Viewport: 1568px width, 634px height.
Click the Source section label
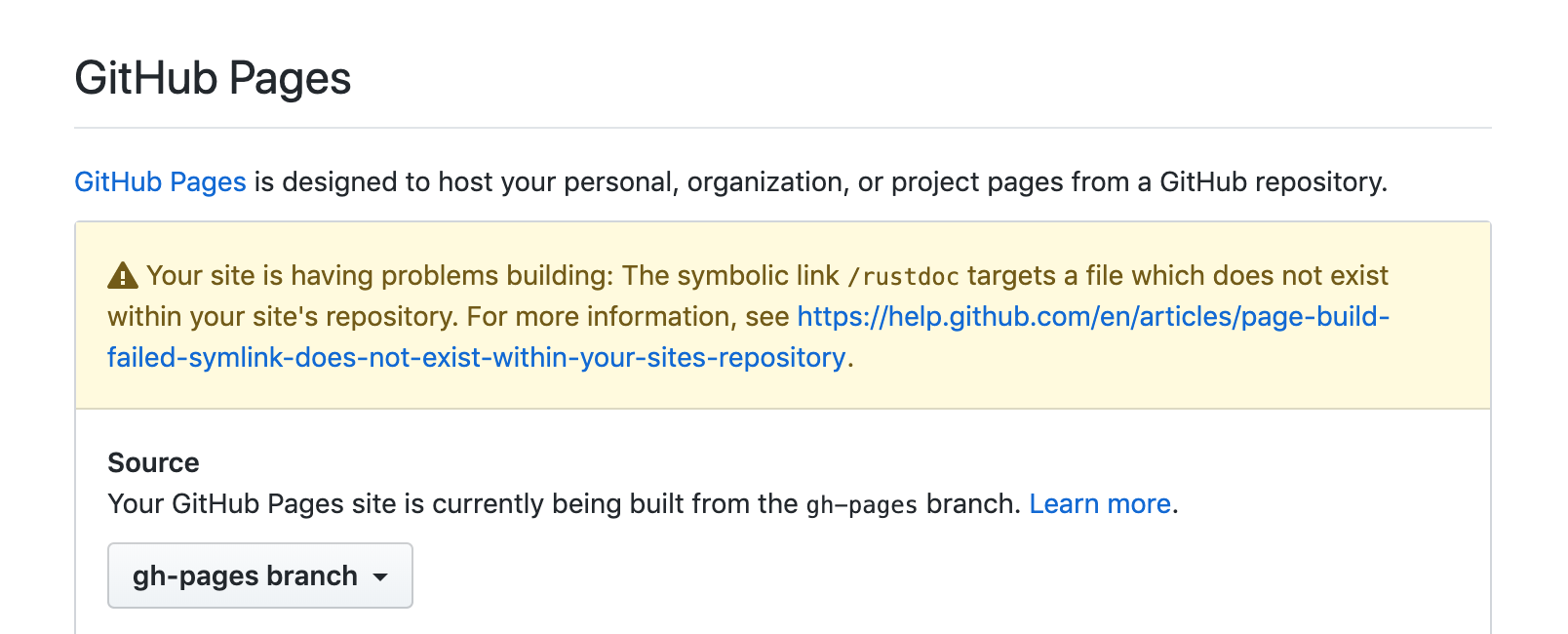tap(153, 462)
